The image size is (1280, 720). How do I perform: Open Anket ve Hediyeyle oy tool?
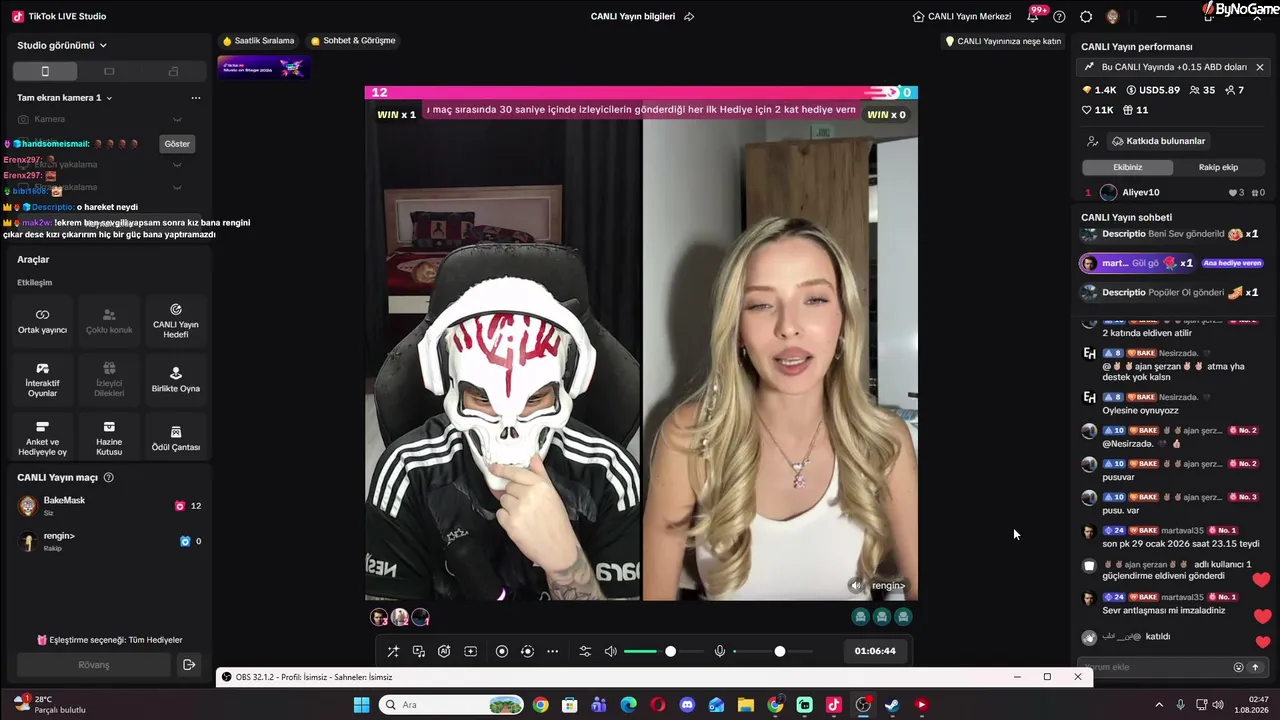[42, 438]
